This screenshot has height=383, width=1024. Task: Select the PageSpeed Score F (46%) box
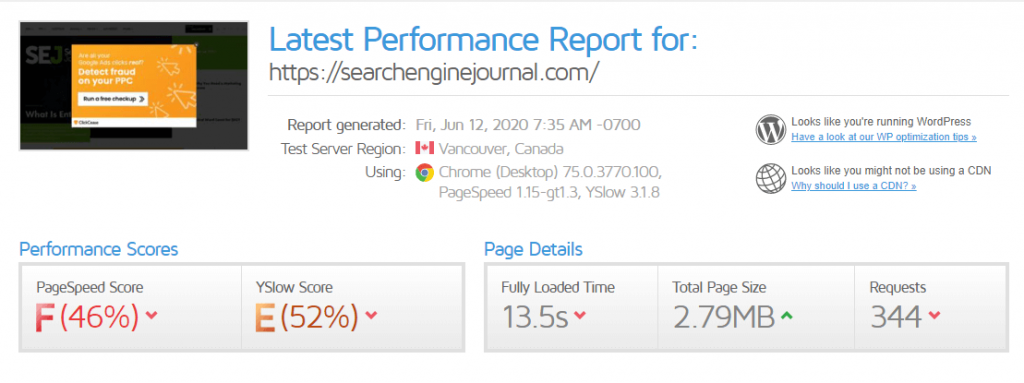point(131,307)
